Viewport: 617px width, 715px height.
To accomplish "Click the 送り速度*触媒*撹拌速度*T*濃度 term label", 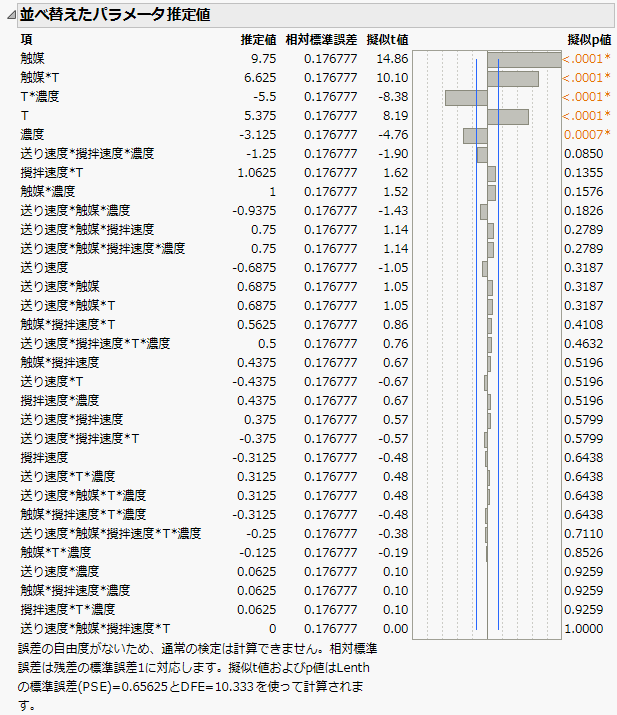I will click(x=111, y=534).
